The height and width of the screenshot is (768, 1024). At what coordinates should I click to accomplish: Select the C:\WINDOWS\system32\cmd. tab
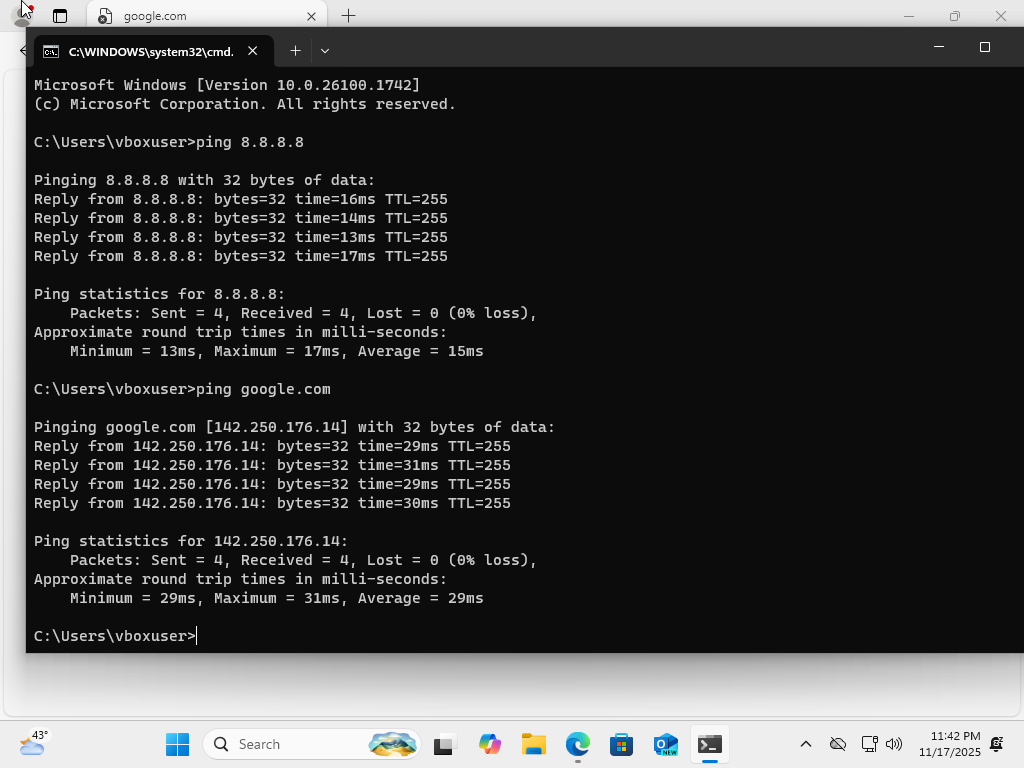coord(150,51)
